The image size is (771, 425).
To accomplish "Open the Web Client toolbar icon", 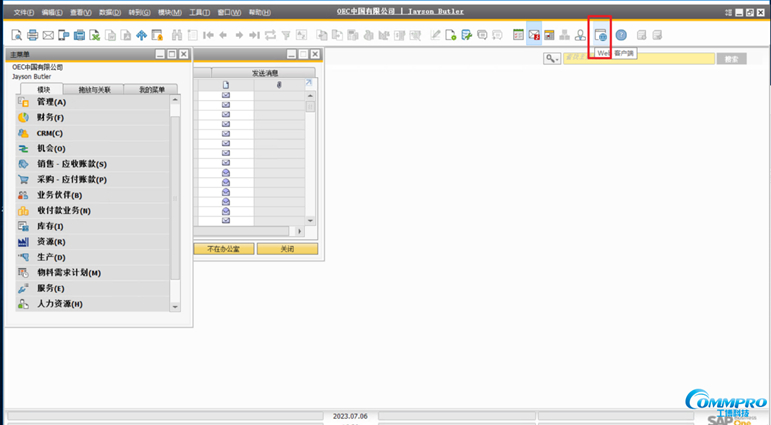I will click(x=600, y=35).
